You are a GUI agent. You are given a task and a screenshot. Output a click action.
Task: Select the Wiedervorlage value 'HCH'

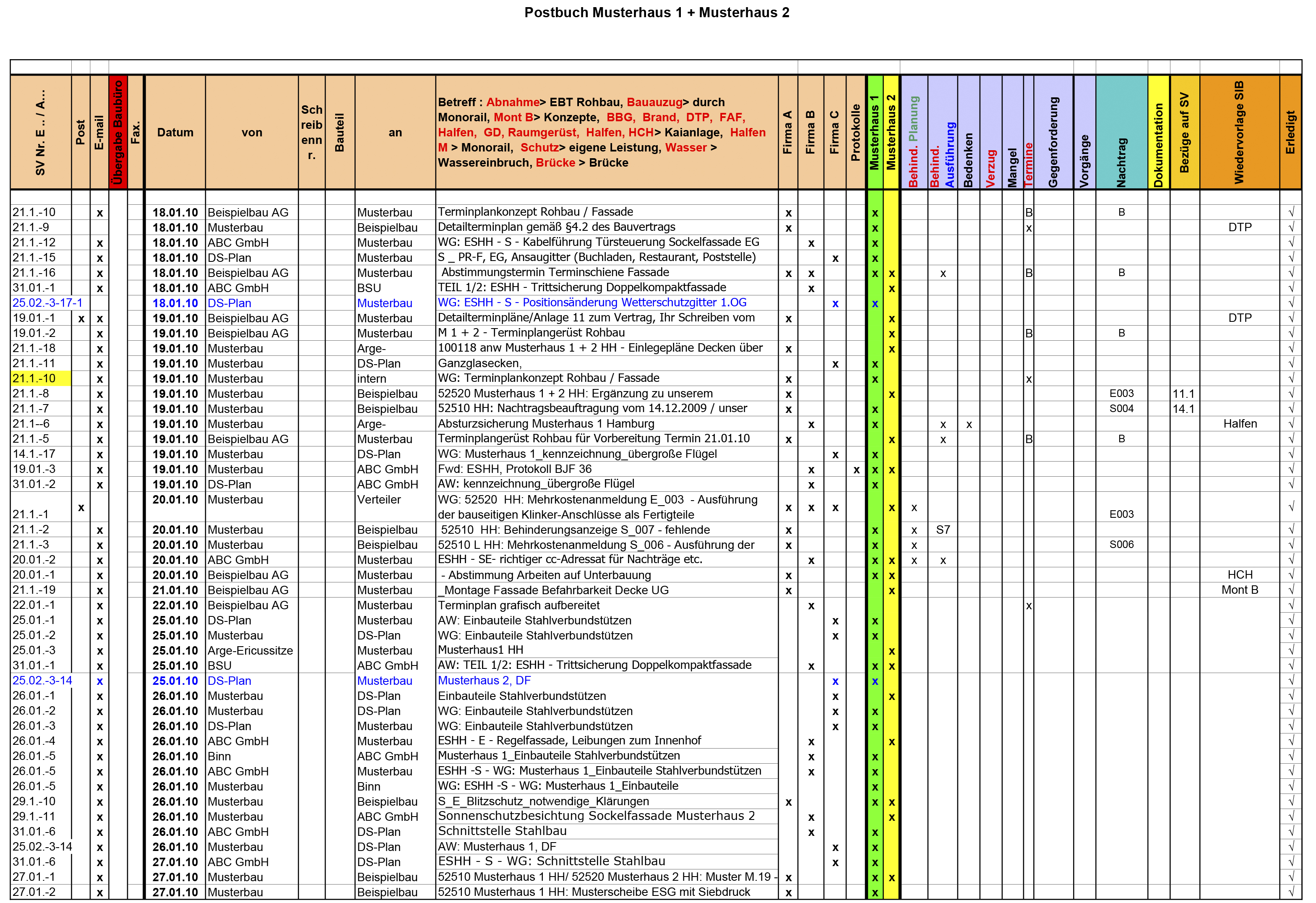point(1240,574)
